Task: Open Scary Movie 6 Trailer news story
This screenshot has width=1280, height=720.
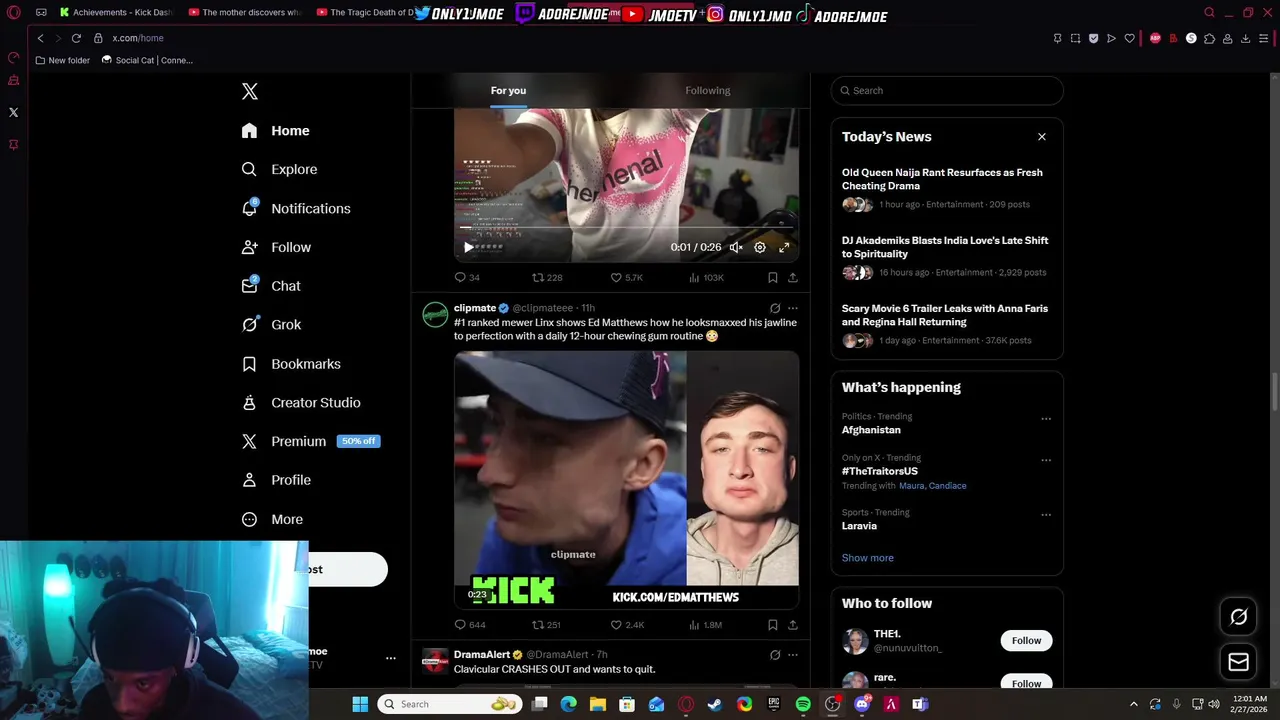Action: point(947,324)
